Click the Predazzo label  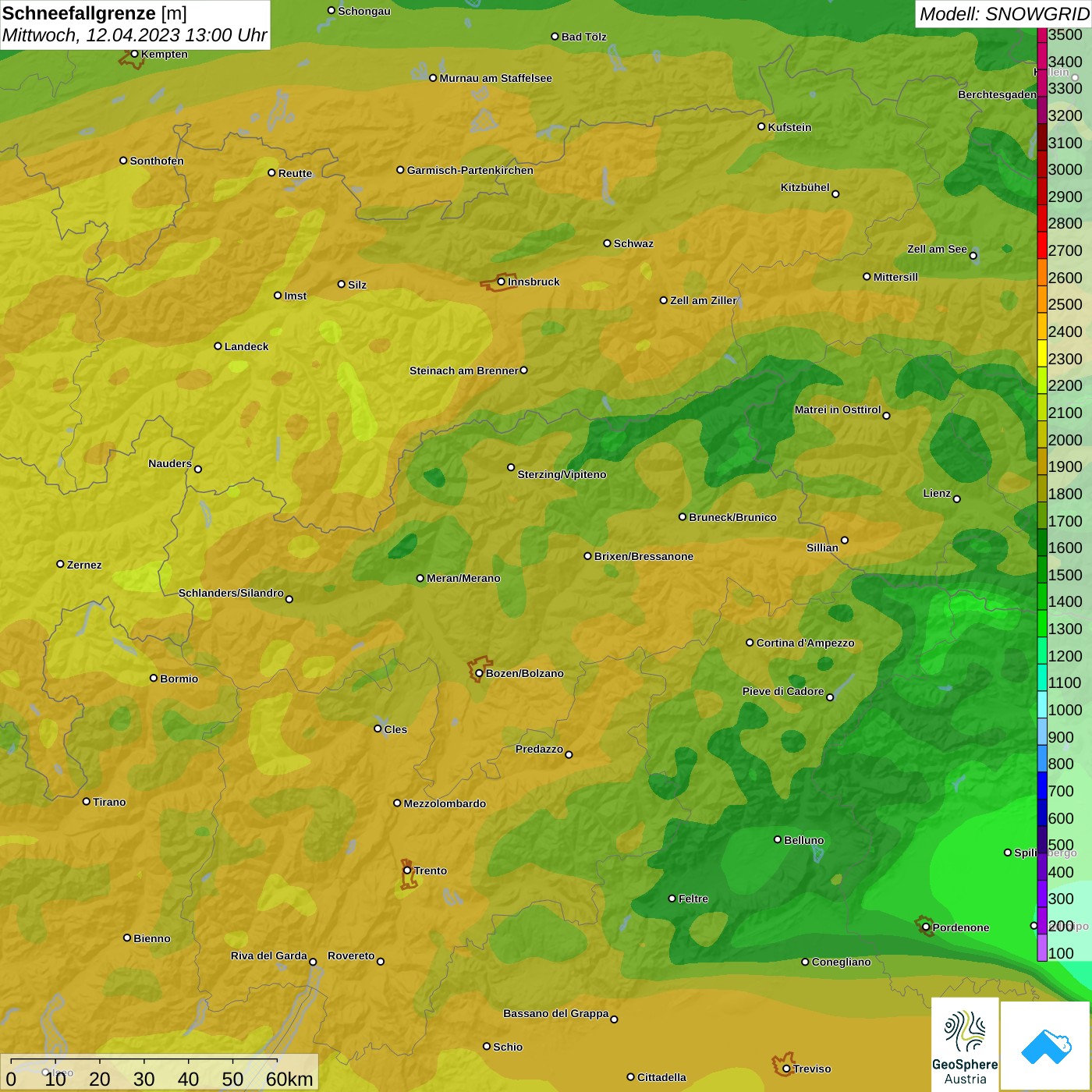point(539,749)
